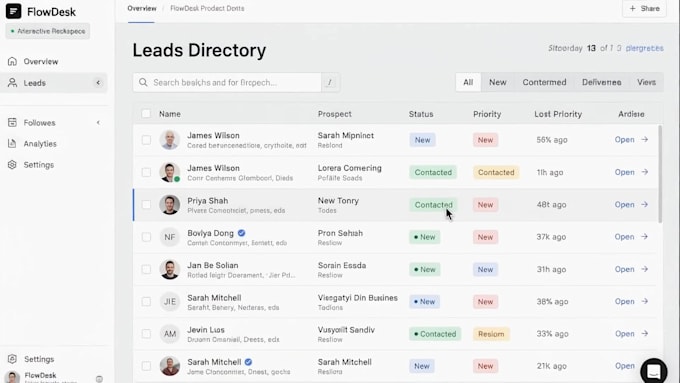Viewport: 680px width, 383px height.
Task: Open the Aterective Reckspece workspace selector
Action: pyautogui.click(x=48, y=31)
